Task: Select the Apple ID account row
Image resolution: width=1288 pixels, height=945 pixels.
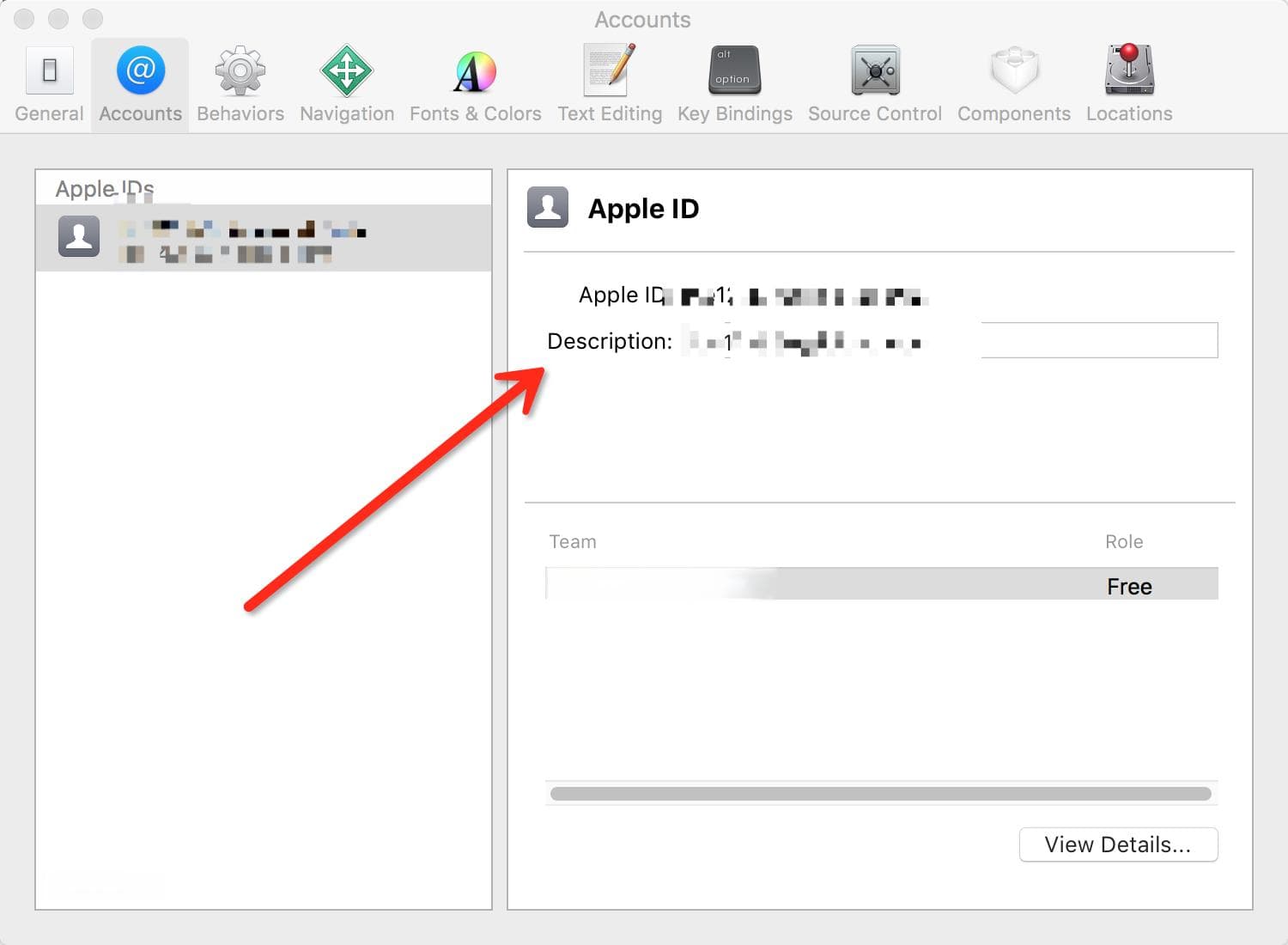Action: 264,238
